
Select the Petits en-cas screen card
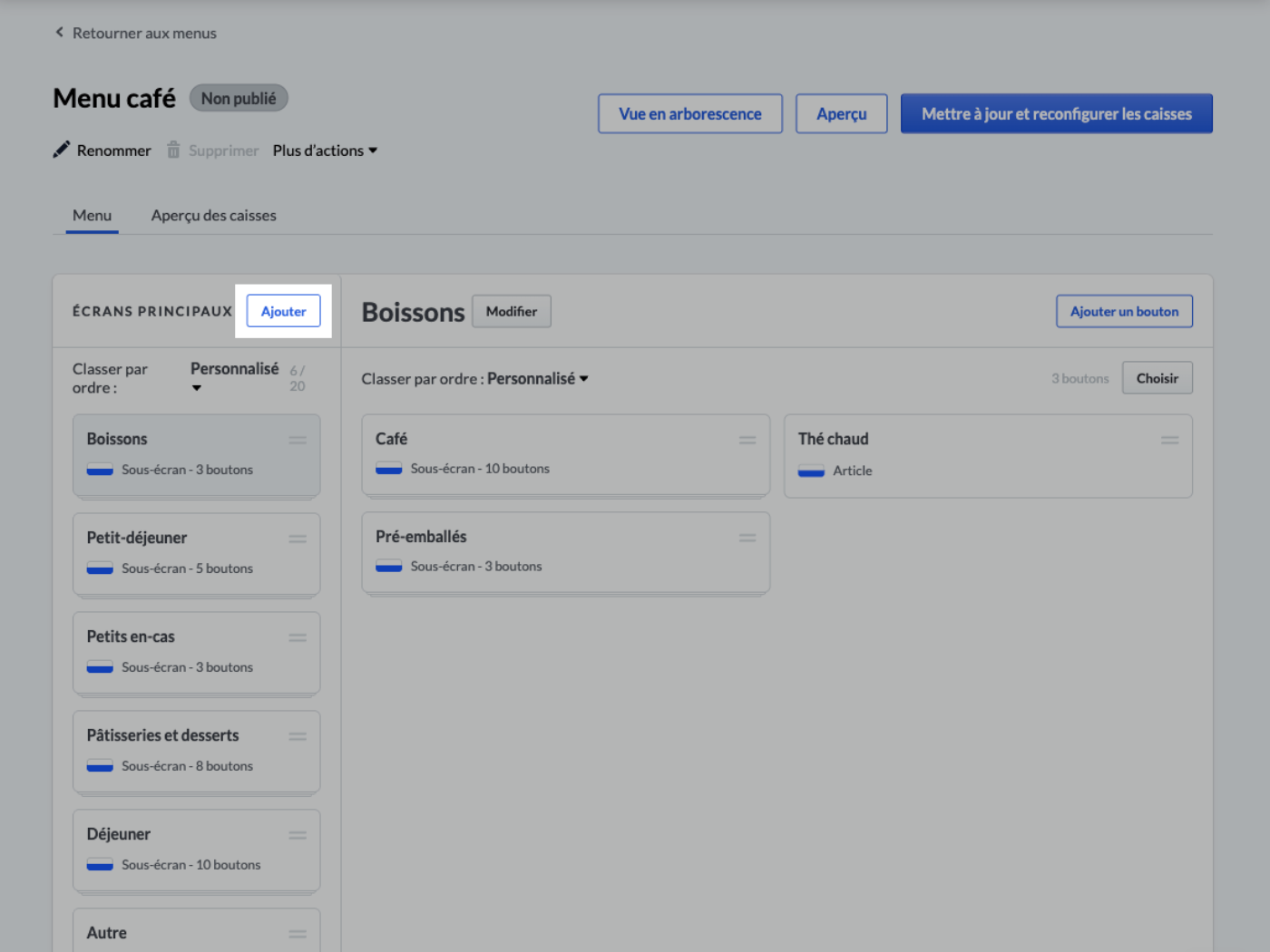[197, 653]
